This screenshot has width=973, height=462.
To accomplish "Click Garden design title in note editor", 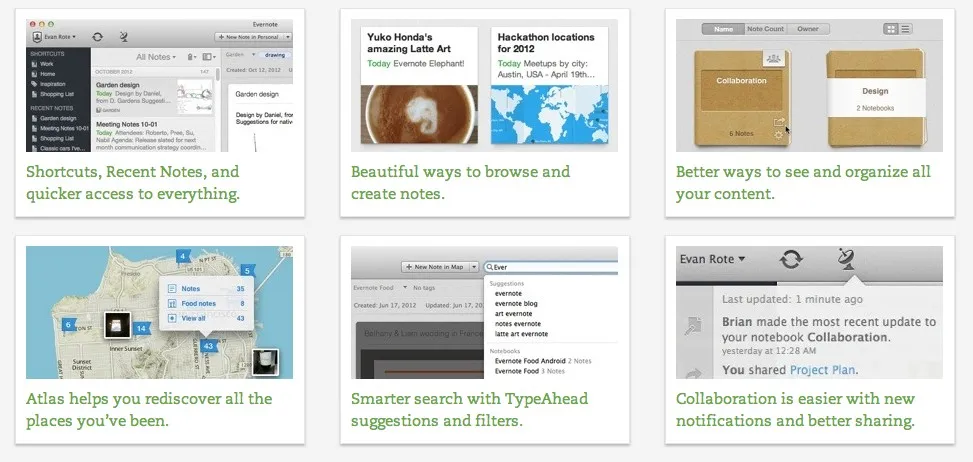I will (x=257, y=94).
